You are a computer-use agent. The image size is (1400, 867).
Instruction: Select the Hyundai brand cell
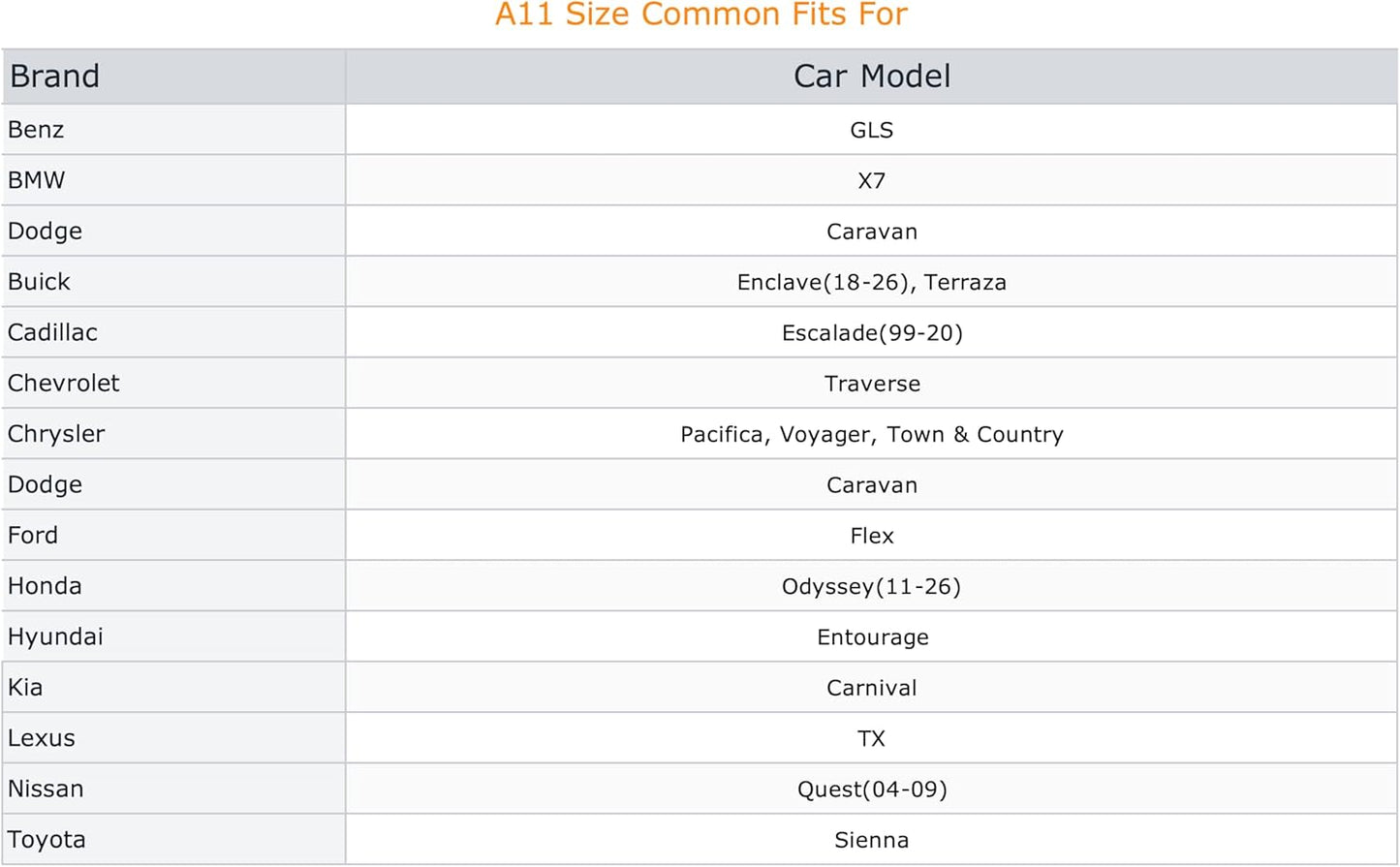pos(173,636)
